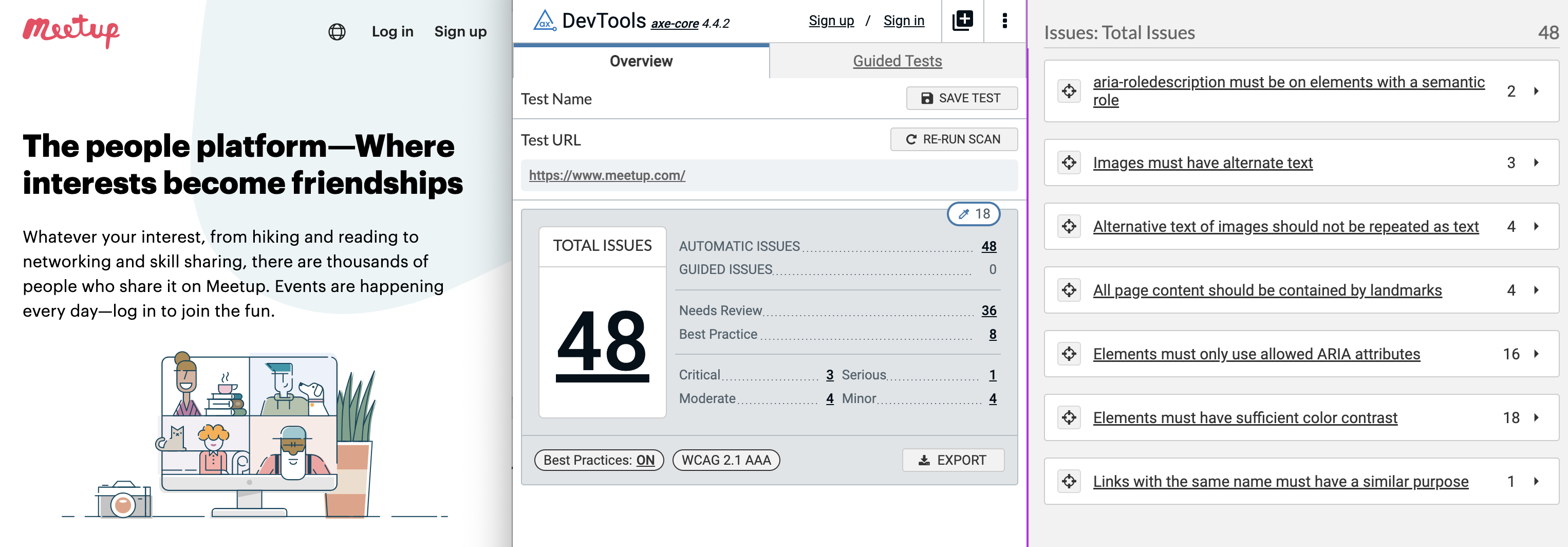Highlight allowed ARIA attributes issue icon
1568x547 pixels.
point(1069,354)
